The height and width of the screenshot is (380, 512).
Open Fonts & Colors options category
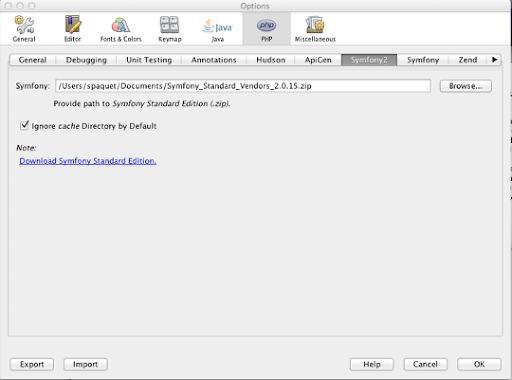tap(121, 29)
